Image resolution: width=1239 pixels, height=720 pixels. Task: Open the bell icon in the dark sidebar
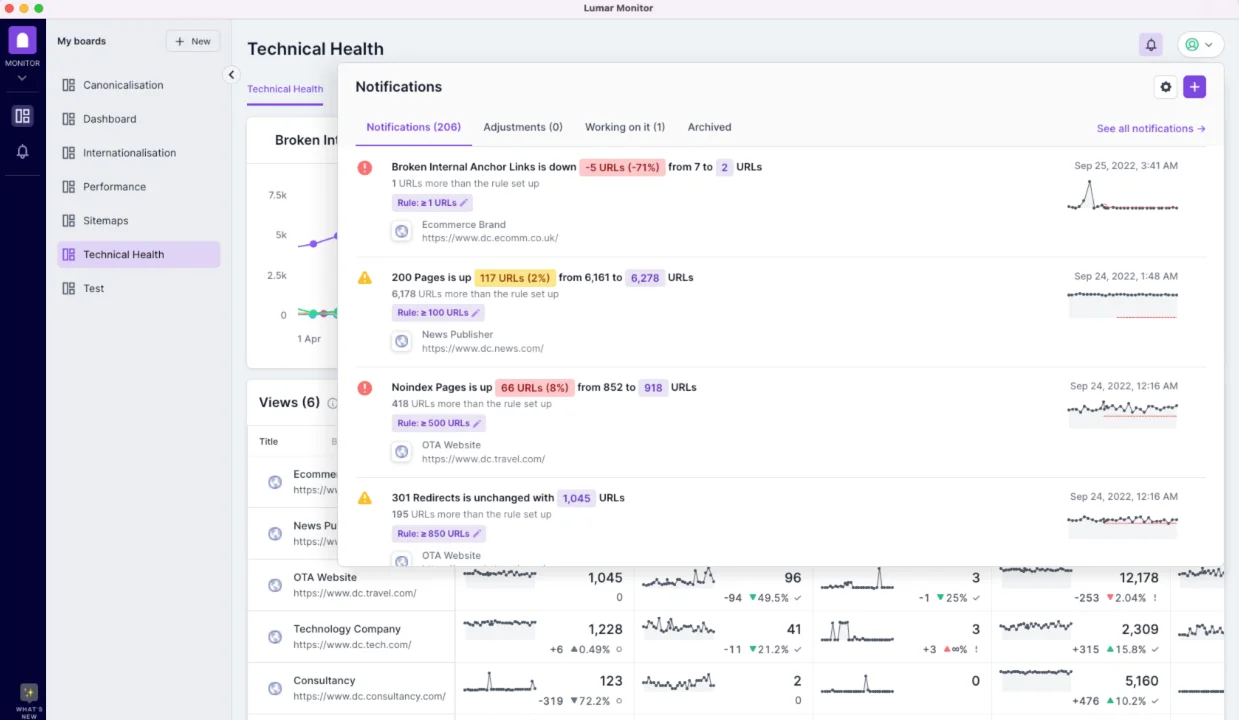pos(21,151)
